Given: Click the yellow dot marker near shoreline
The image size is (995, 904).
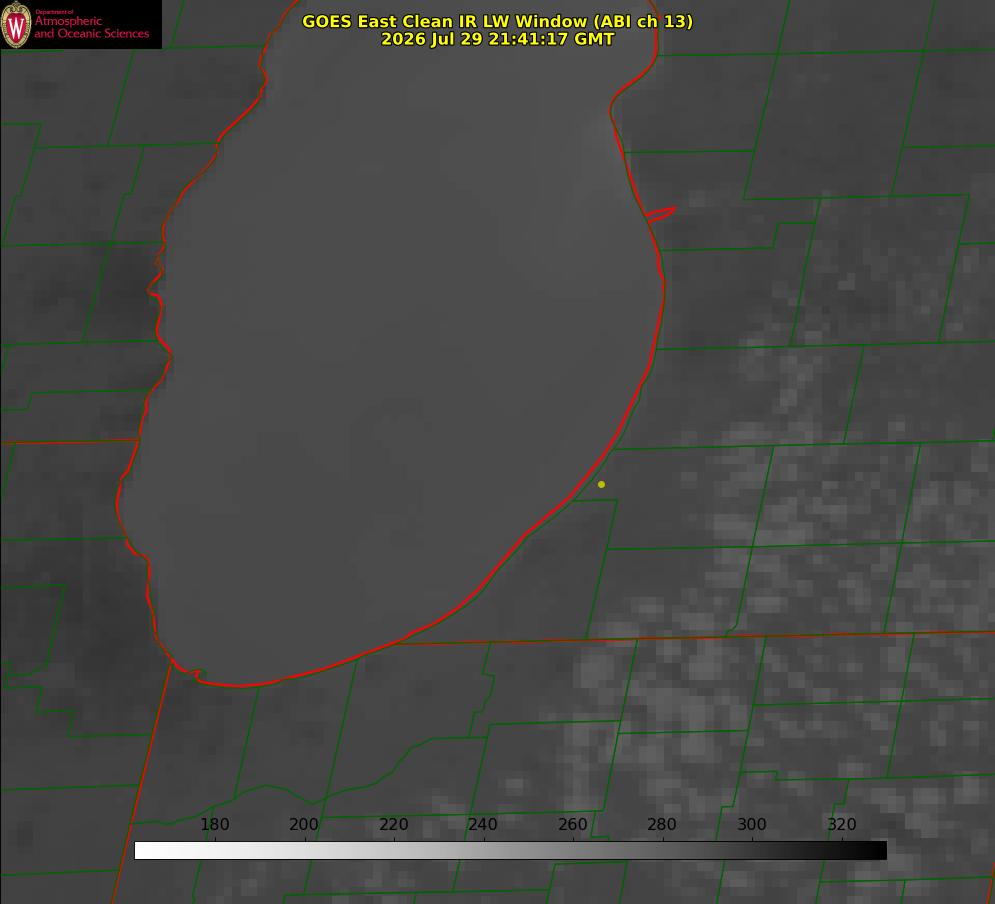Looking at the screenshot, I should pyautogui.click(x=601, y=484).
